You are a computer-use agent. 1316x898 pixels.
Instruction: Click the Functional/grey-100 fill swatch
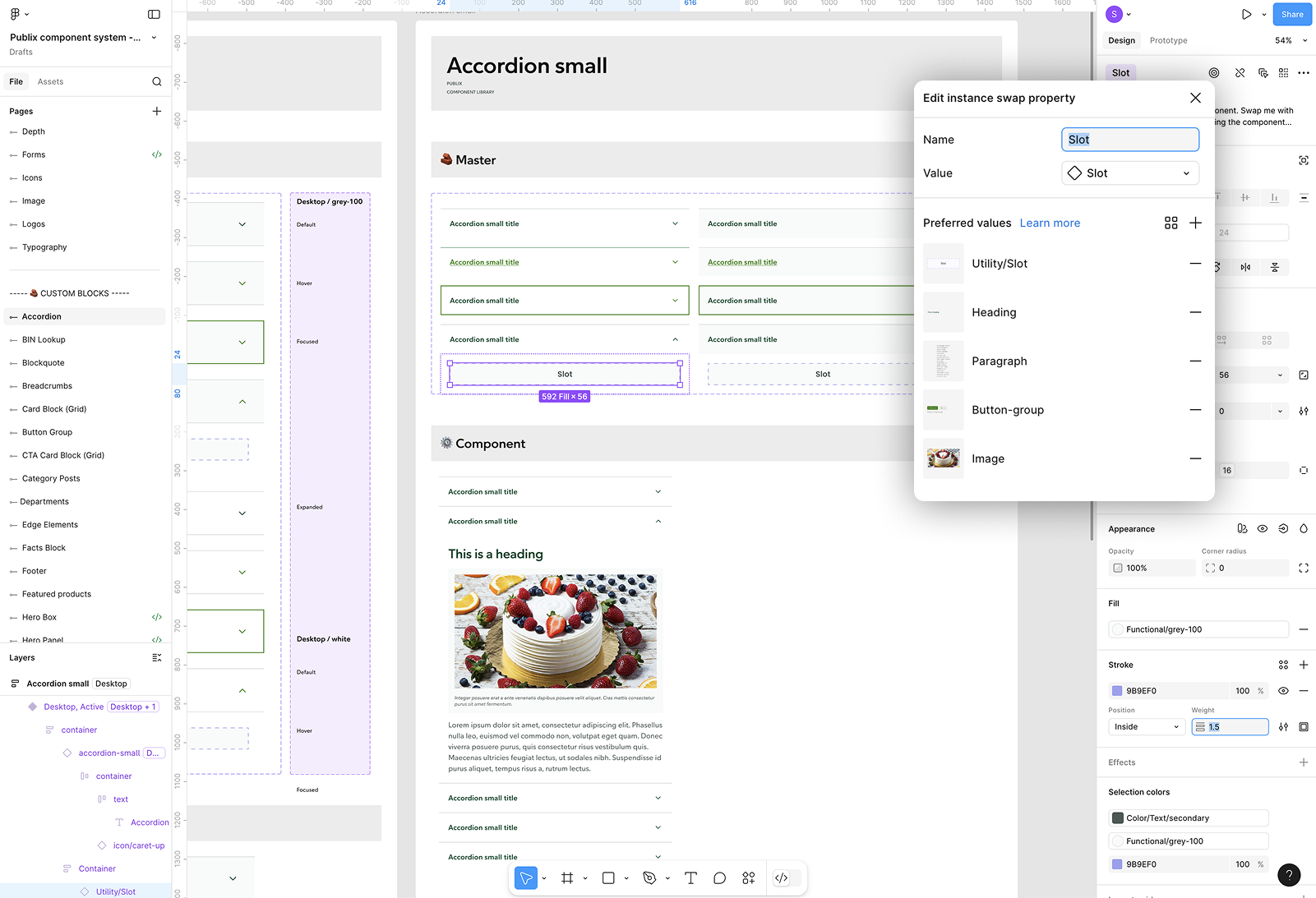1117,629
